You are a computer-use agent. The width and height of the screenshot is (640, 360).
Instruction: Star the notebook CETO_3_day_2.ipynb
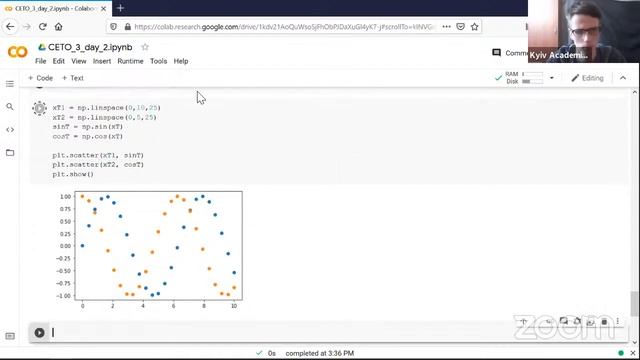[x=145, y=47]
